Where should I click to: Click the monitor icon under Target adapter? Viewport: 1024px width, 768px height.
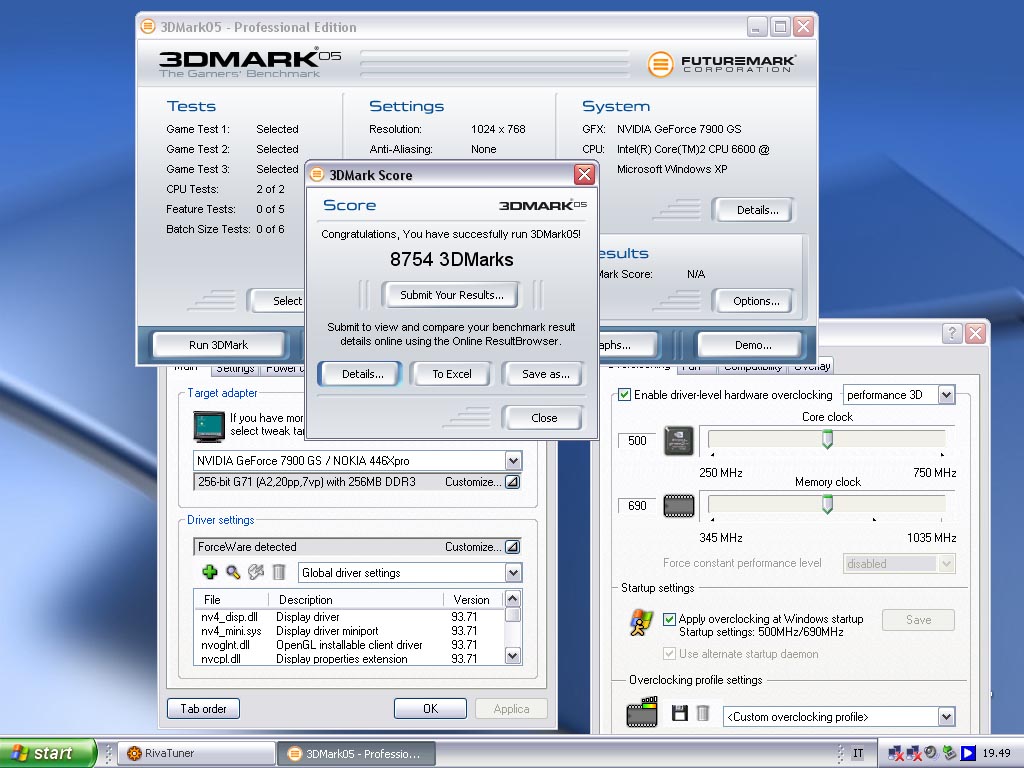[x=209, y=425]
